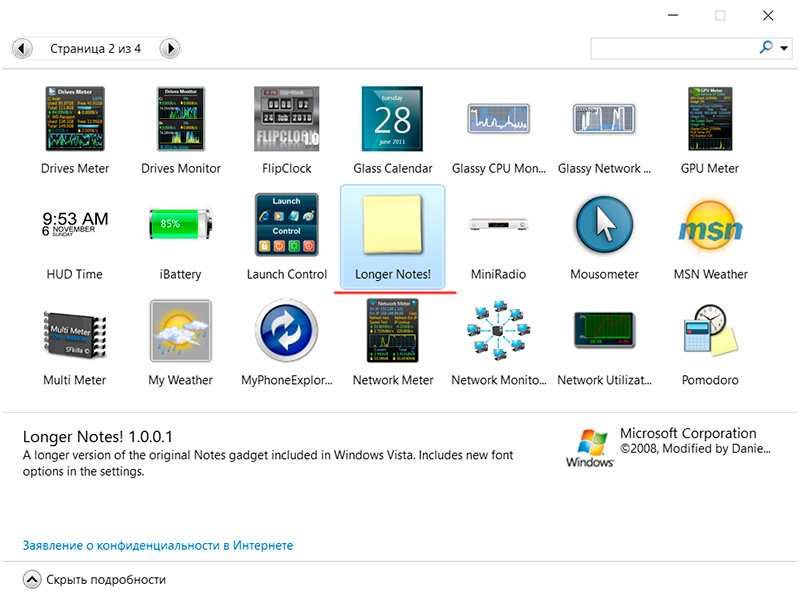Choose the GPU Meter gadget icon
Screen dimensions: 800x605
click(x=709, y=119)
